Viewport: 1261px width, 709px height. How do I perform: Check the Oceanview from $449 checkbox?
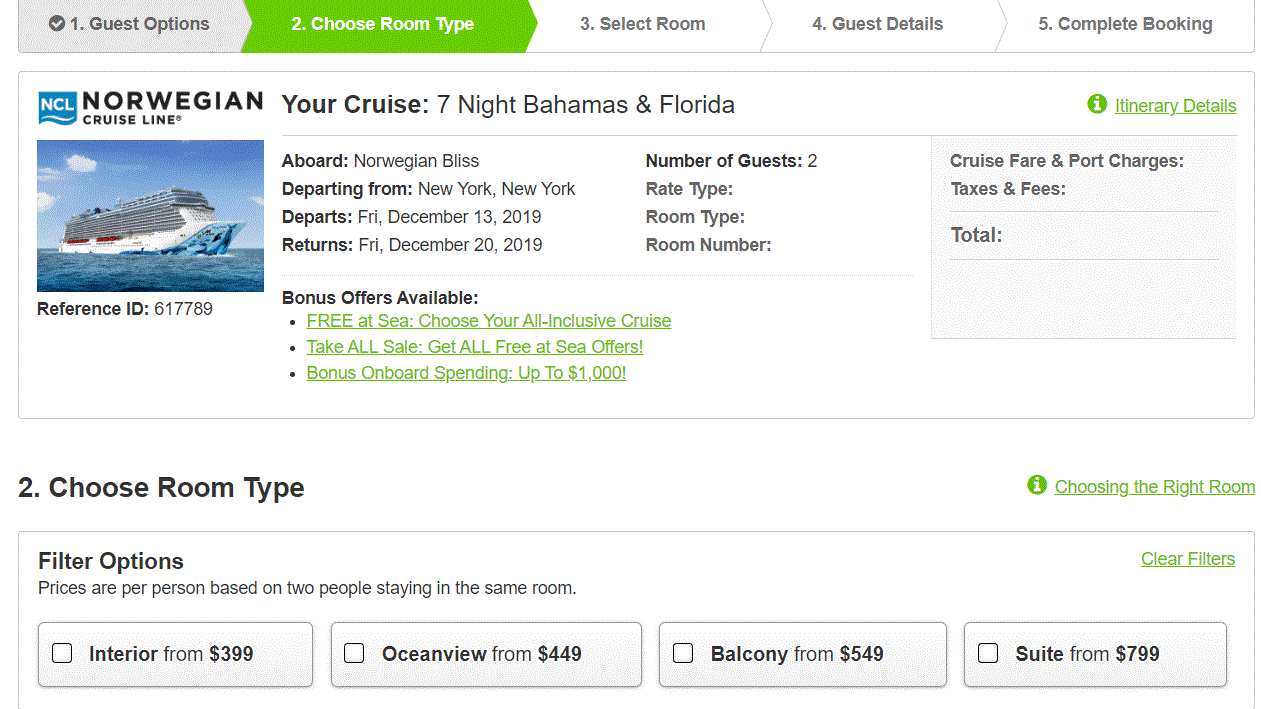(354, 653)
